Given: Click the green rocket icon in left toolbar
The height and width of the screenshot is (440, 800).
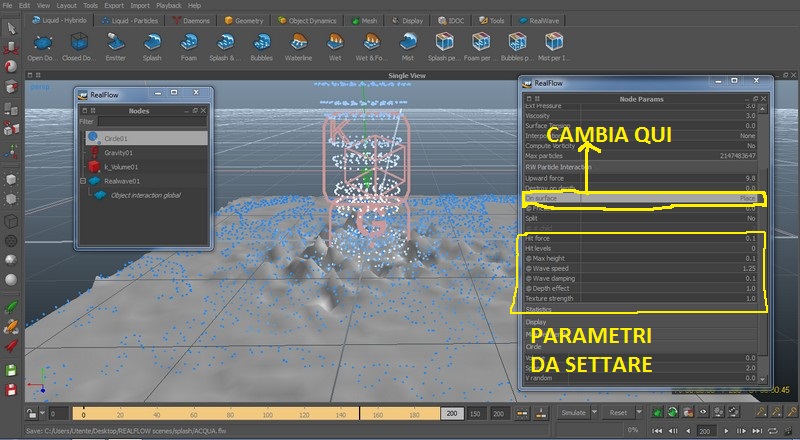Looking at the screenshot, I should pyautogui.click(x=11, y=307).
